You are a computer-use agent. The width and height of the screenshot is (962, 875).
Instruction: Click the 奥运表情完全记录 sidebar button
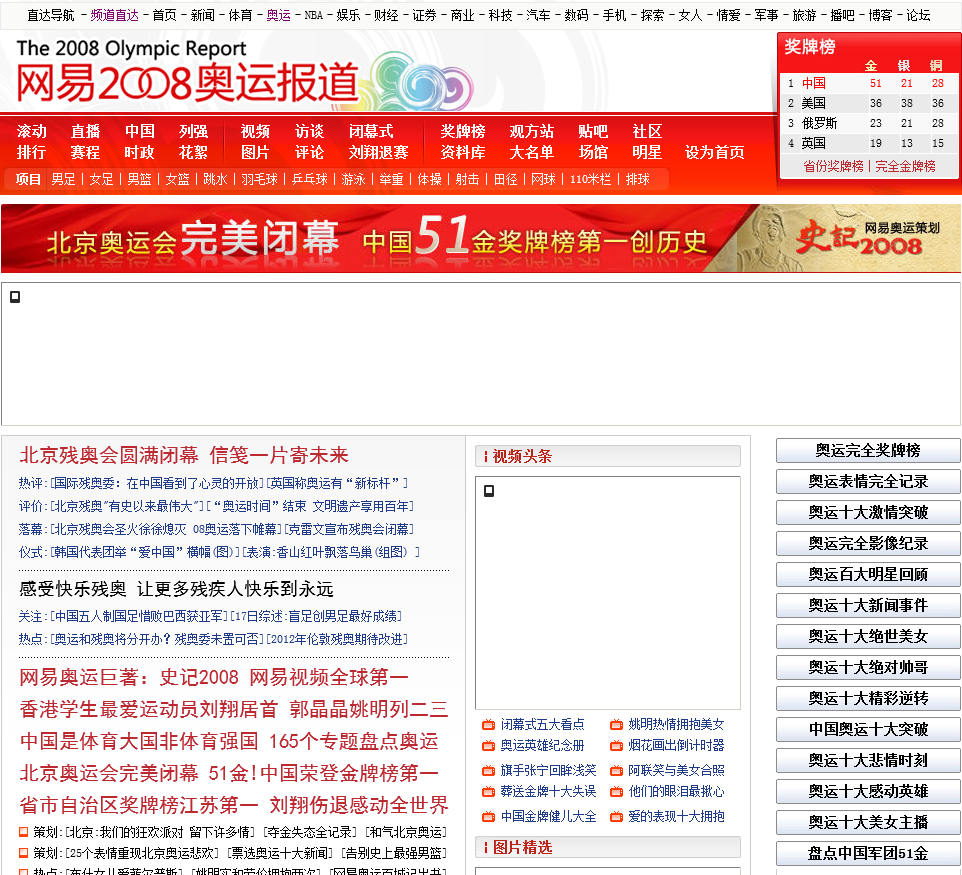tap(868, 482)
